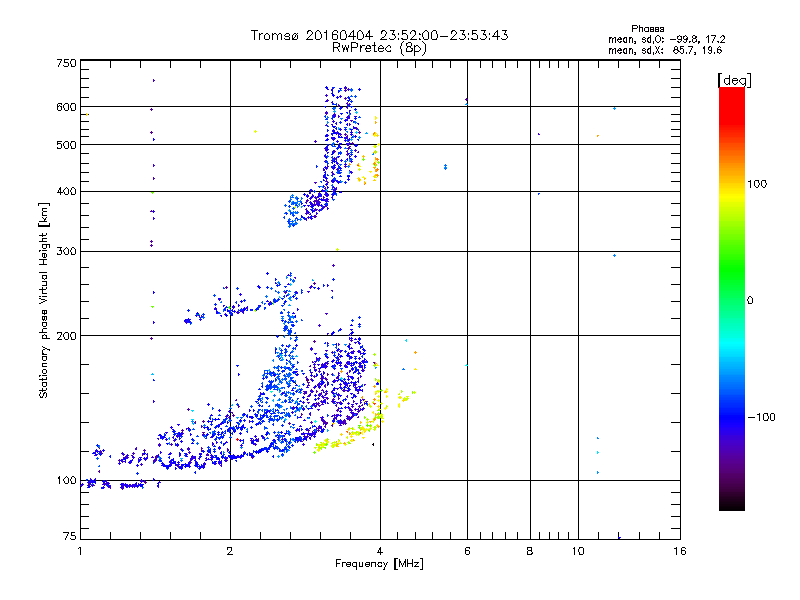800x600 pixels.
Task: Click the x-axis '10' tick label
Action: click(578, 551)
